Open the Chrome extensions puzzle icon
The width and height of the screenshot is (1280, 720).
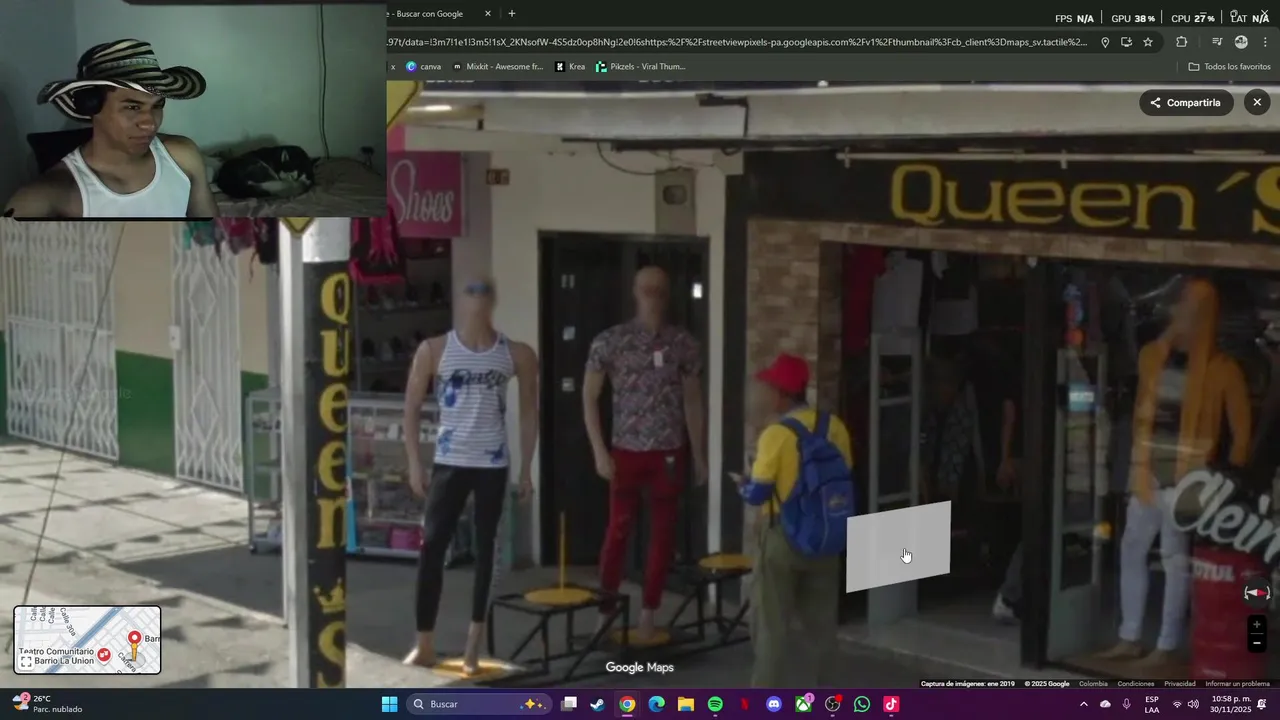point(1182,42)
